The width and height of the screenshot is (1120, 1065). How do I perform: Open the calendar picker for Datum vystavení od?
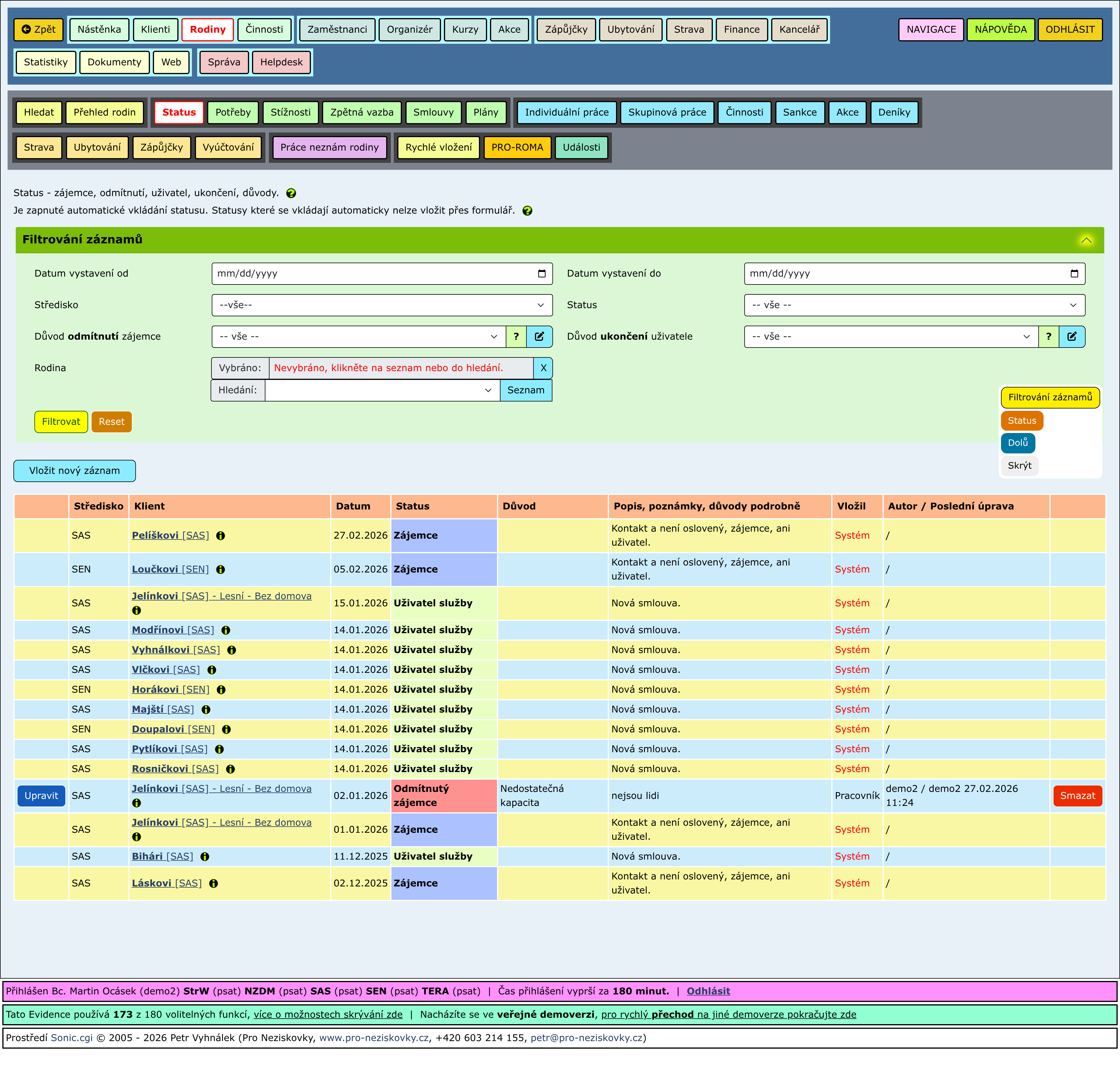click(x=541, y=273)
